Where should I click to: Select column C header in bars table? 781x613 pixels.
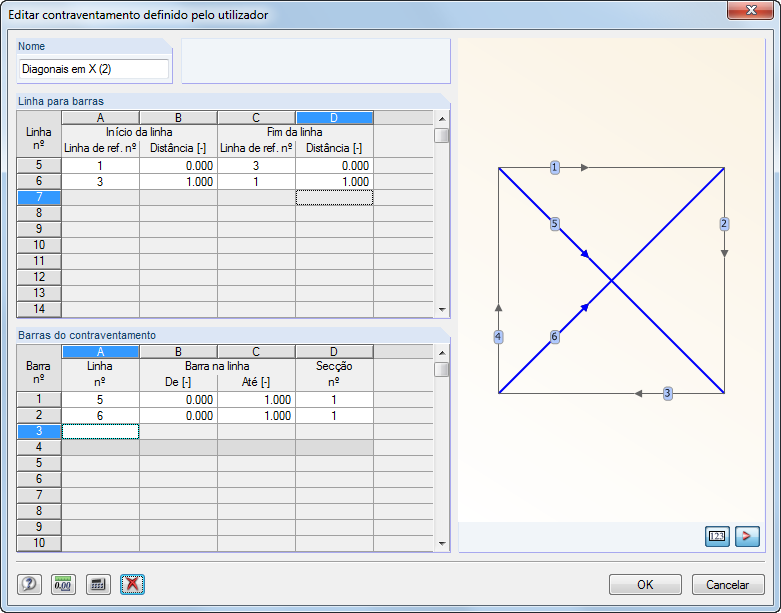[256, 352]
